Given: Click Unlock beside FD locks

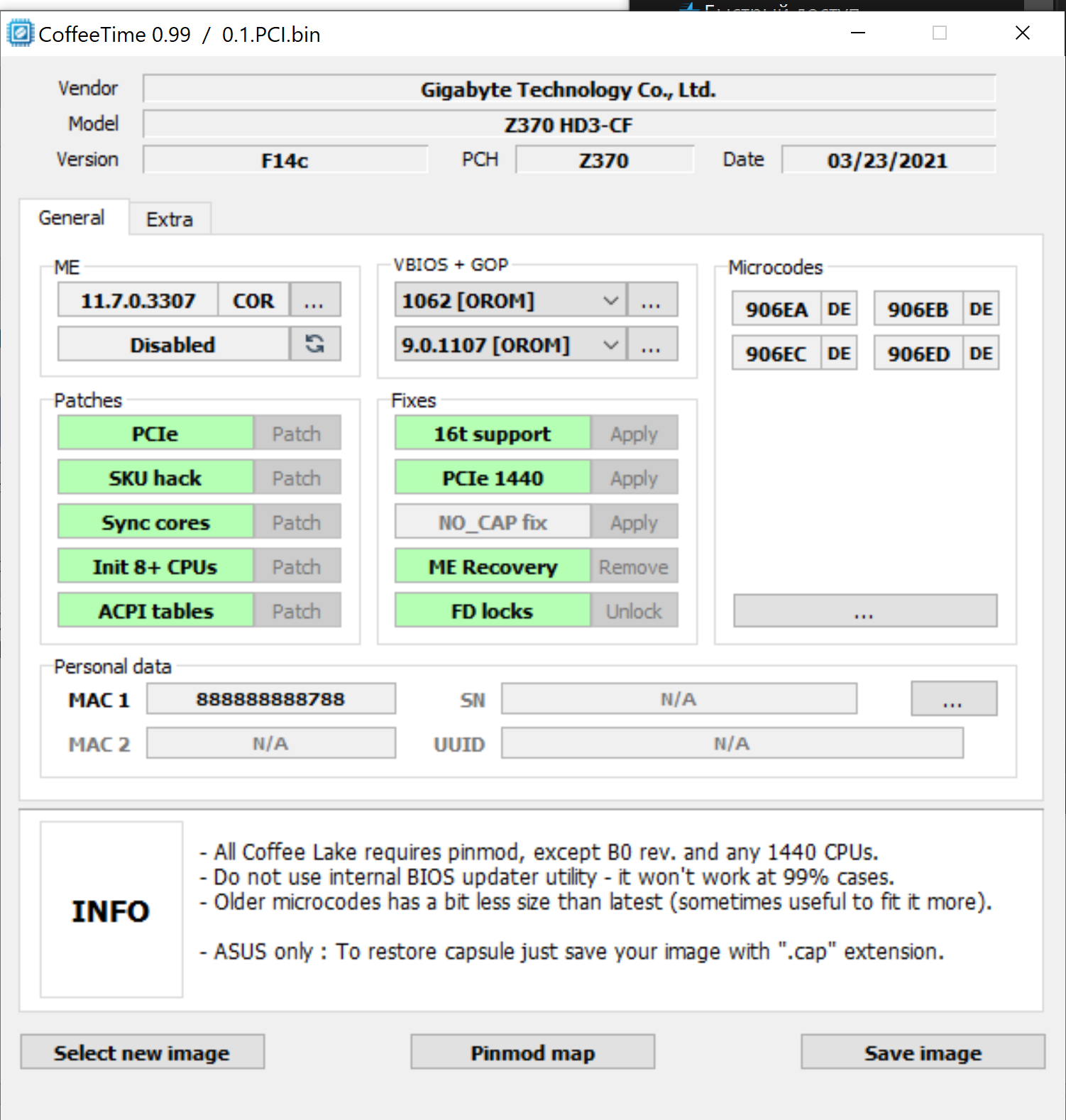Looking at the screenshot, I should click(634, 610).
